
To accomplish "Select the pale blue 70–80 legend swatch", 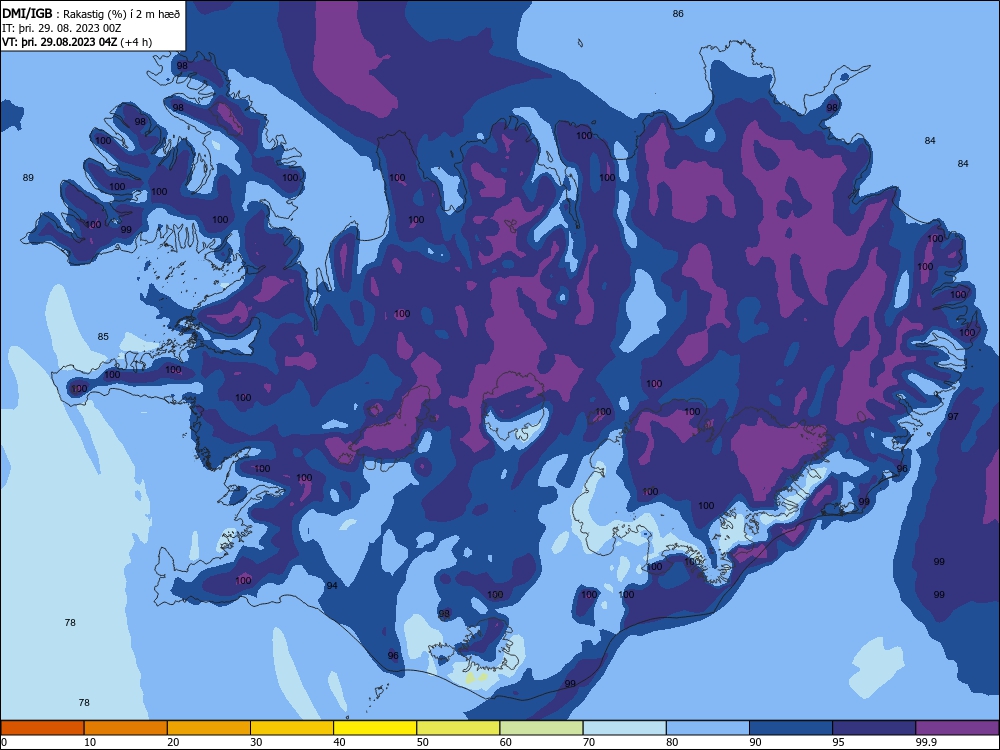I will [624, 728].
